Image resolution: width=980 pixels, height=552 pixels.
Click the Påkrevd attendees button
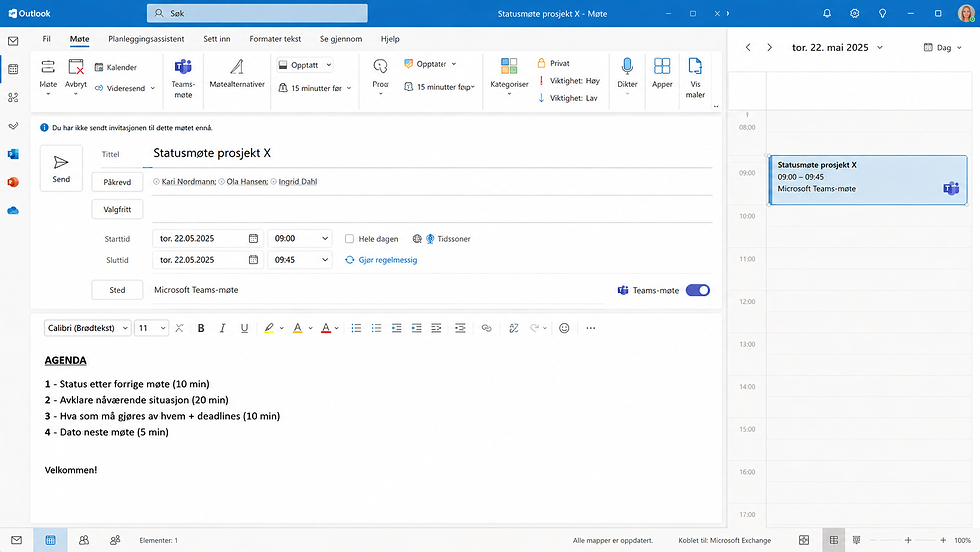pyautogui.click(x=118, y=182)
